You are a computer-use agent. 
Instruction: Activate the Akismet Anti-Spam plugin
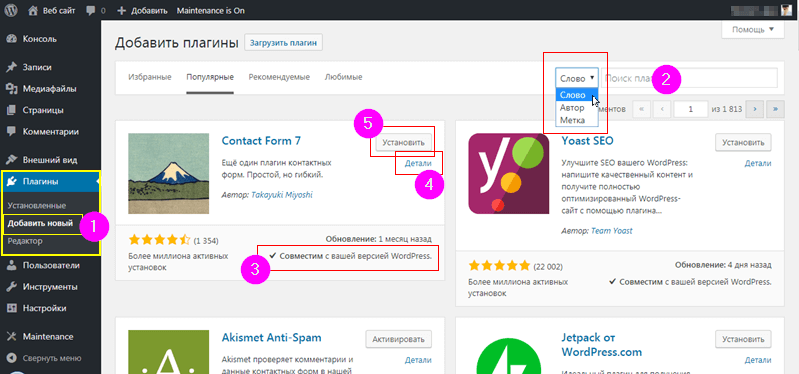398,339
